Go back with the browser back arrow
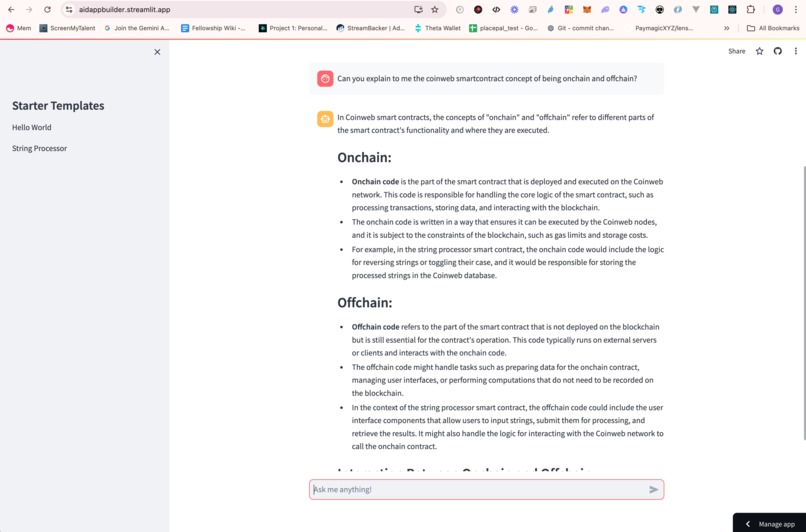The height and width of the screenshot is (532, 806). [11, 9]
